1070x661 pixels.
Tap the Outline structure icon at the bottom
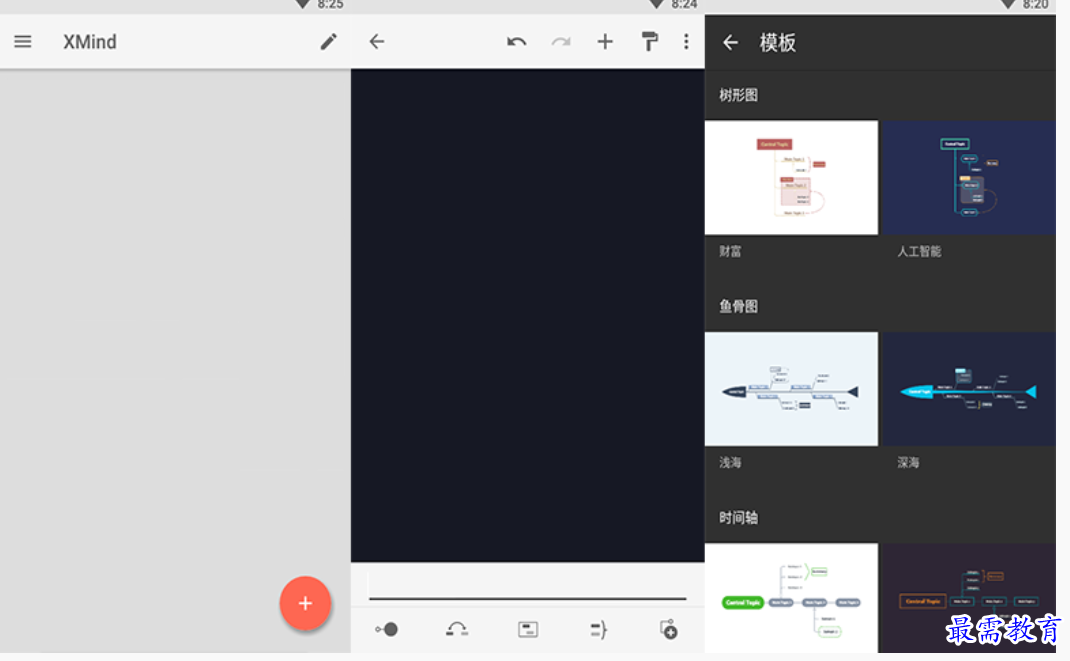pyautogui.click(x=597, y=629)
